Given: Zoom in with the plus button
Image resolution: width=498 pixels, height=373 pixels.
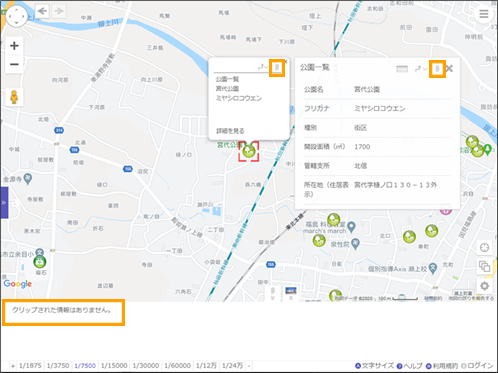Looking at the screenshot, I should pos(14,46).
